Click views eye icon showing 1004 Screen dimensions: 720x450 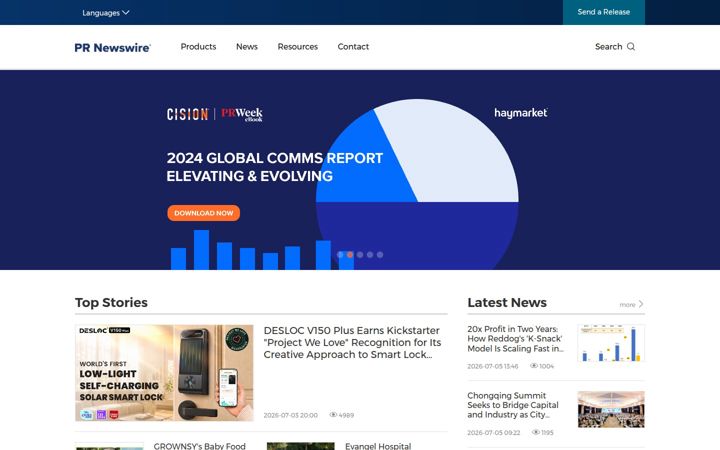point(534,366)
